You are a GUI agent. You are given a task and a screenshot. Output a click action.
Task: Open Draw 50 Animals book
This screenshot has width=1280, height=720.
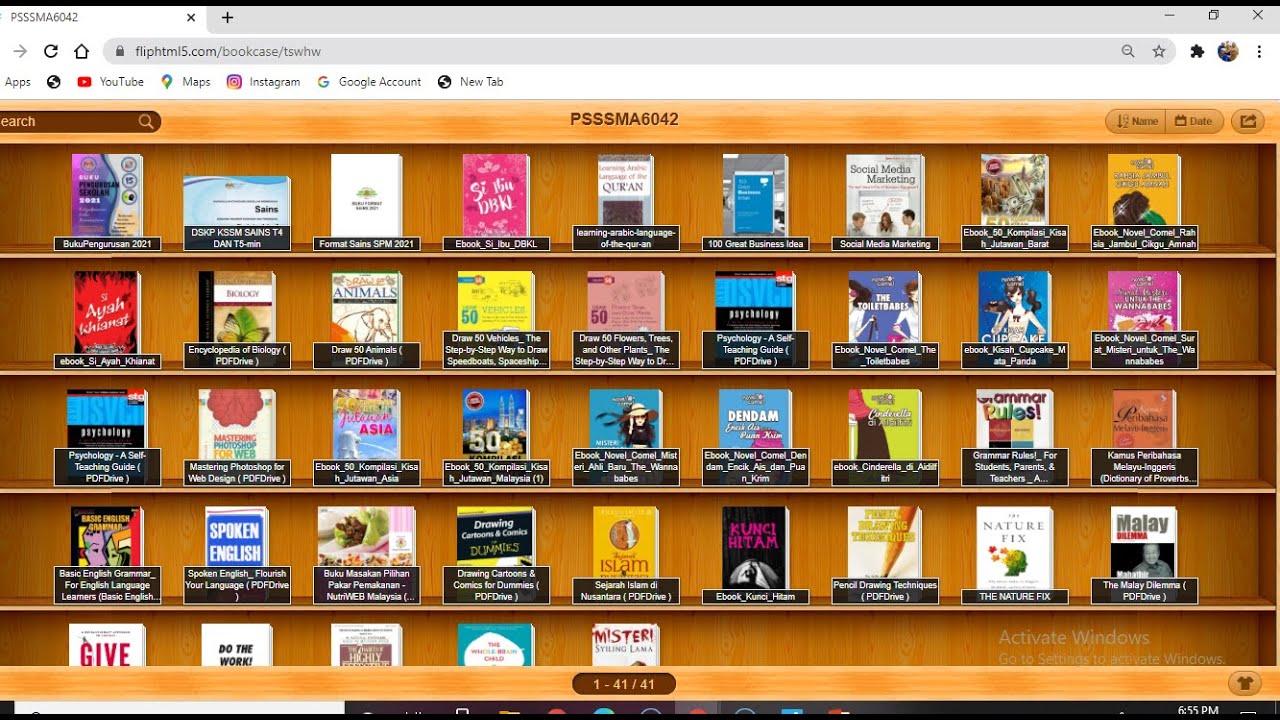coord(366,319)
